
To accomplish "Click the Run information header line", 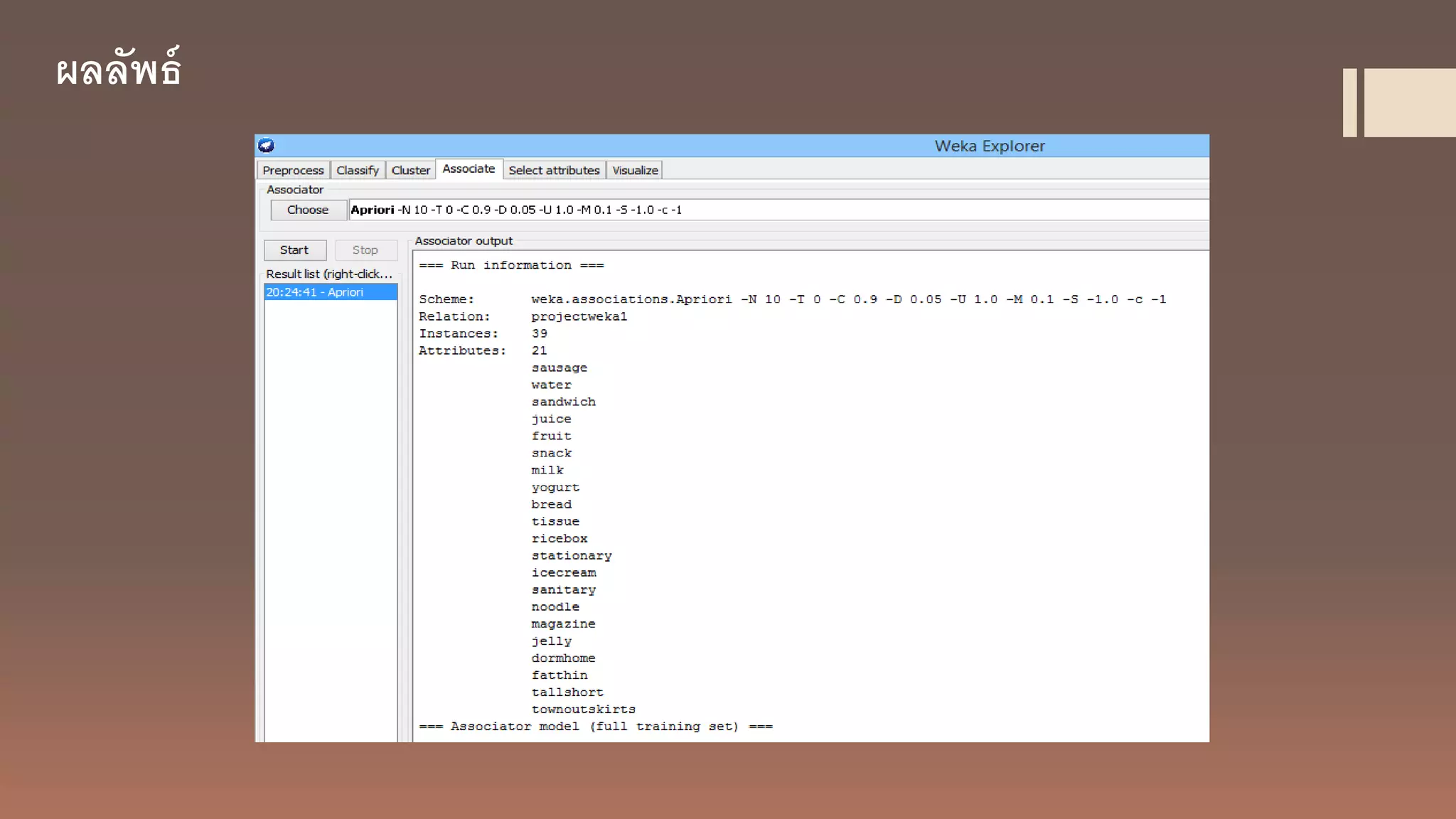I will 511,265.
